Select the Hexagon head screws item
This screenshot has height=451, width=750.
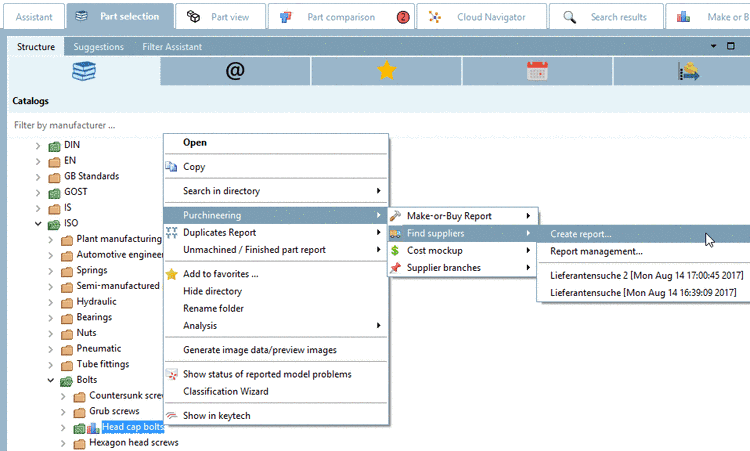134,443
